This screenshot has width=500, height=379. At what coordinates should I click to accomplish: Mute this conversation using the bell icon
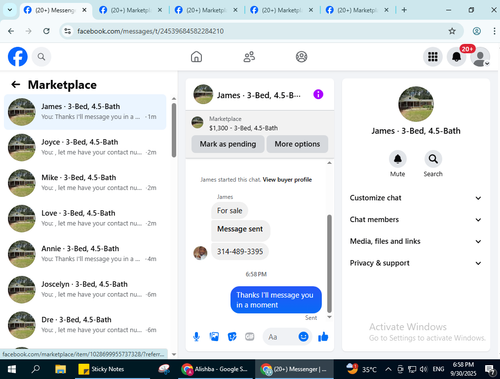(398, 159)
